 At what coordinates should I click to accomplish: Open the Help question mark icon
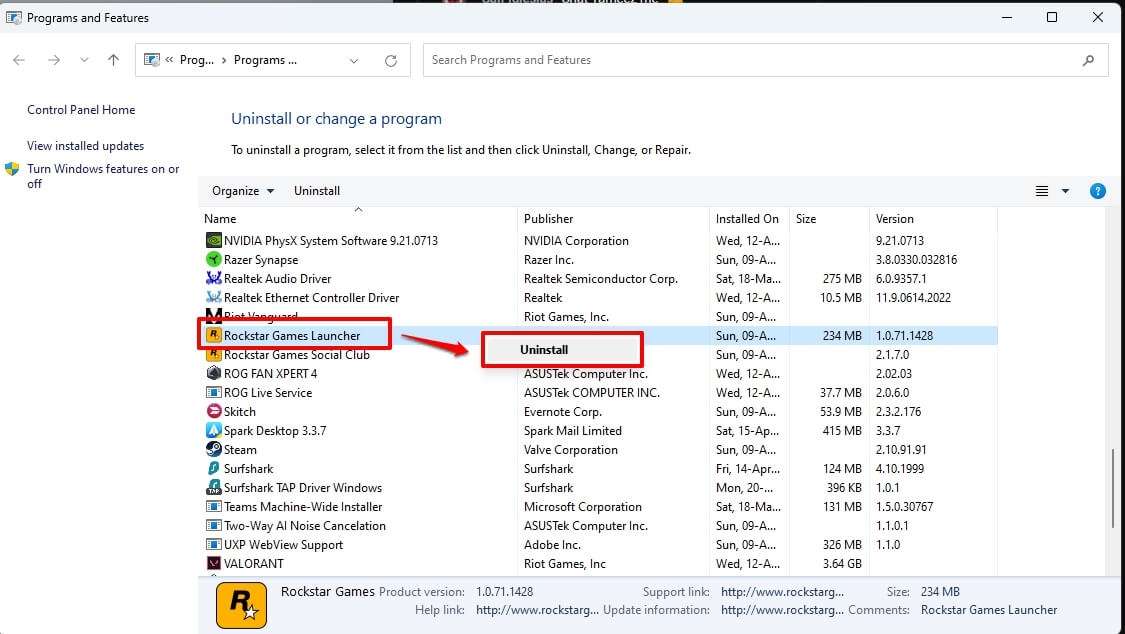tap(1098, 191)
